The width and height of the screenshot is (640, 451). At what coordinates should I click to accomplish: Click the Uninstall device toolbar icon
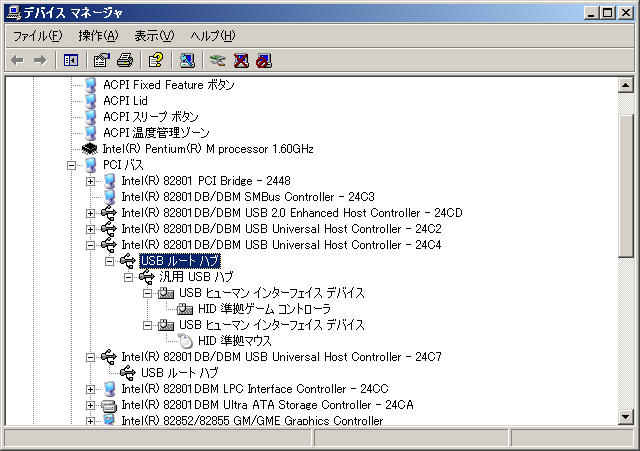click(241, 61)
